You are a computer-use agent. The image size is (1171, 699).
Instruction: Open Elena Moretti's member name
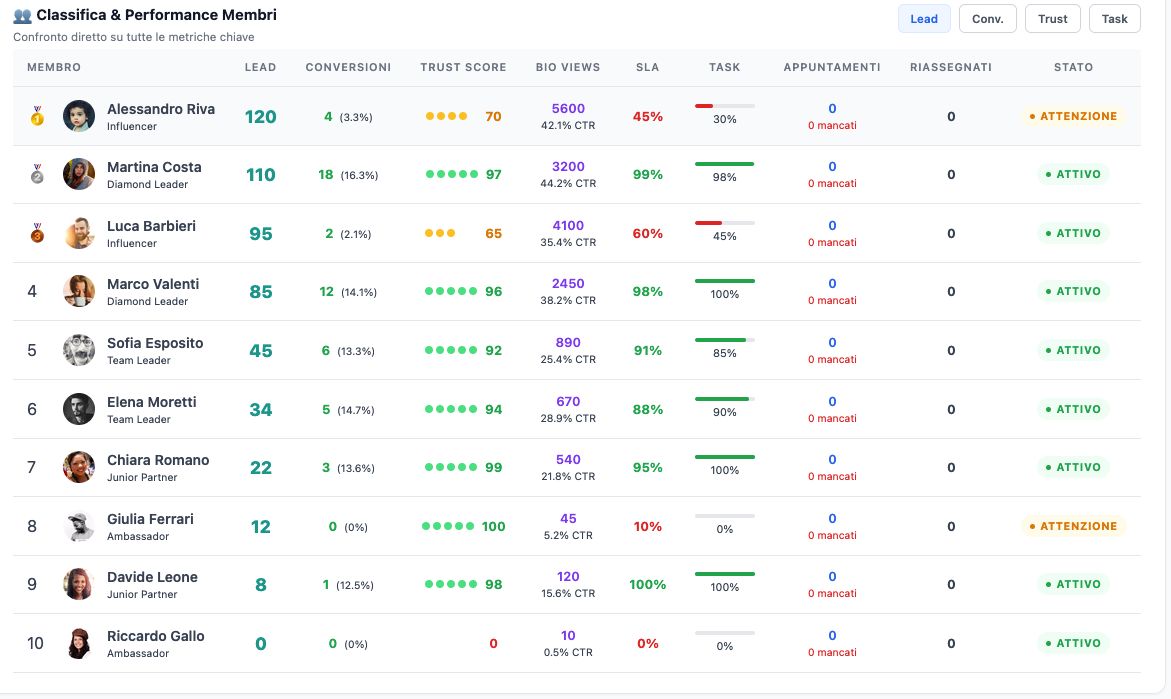(x=152, y=402)
